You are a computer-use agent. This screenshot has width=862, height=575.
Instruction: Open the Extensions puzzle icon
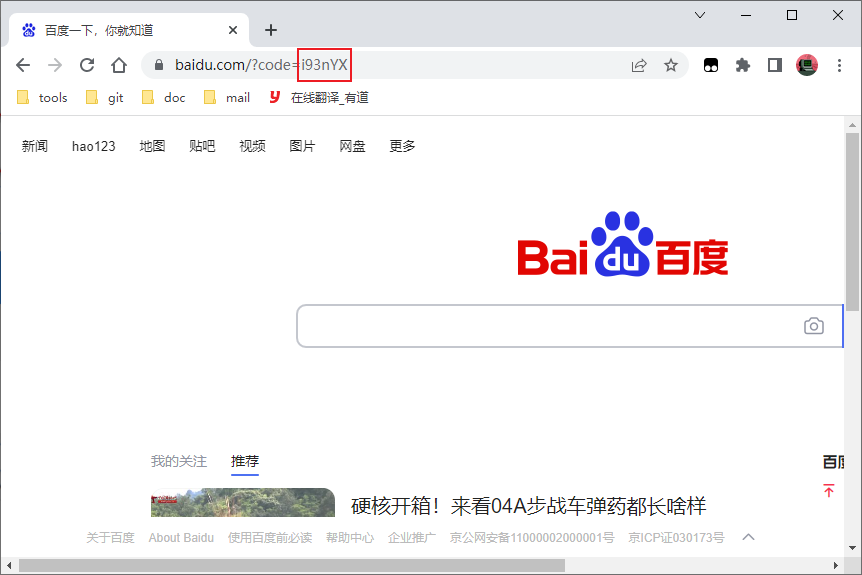[x=743, y=65]
